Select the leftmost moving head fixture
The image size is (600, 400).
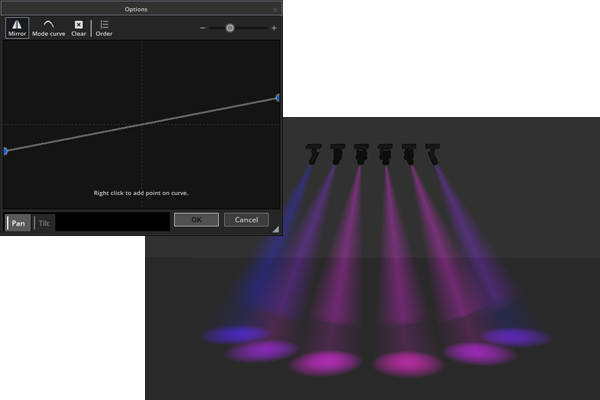point(313,154)
